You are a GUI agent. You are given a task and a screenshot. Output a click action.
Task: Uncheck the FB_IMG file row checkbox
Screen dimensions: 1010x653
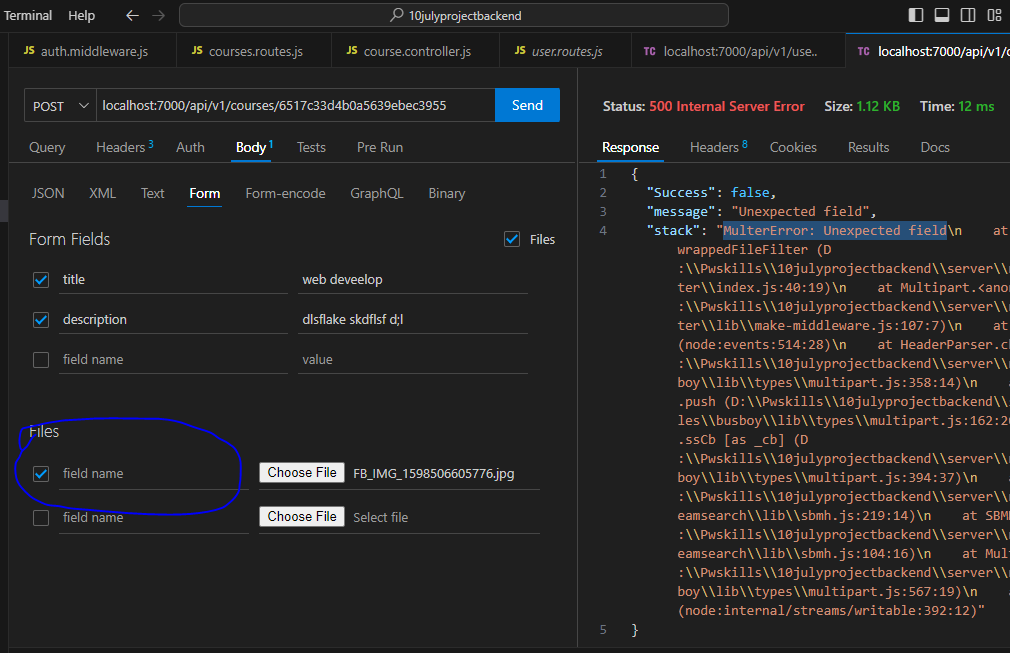pyautogui.click(x=41, y=474)
